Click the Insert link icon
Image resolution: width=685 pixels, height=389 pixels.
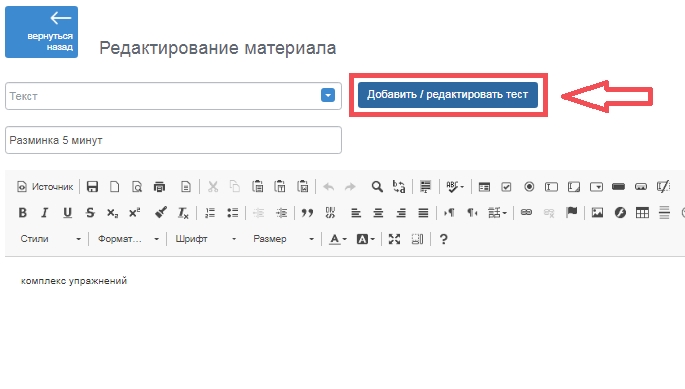click(x=526, y=213)
